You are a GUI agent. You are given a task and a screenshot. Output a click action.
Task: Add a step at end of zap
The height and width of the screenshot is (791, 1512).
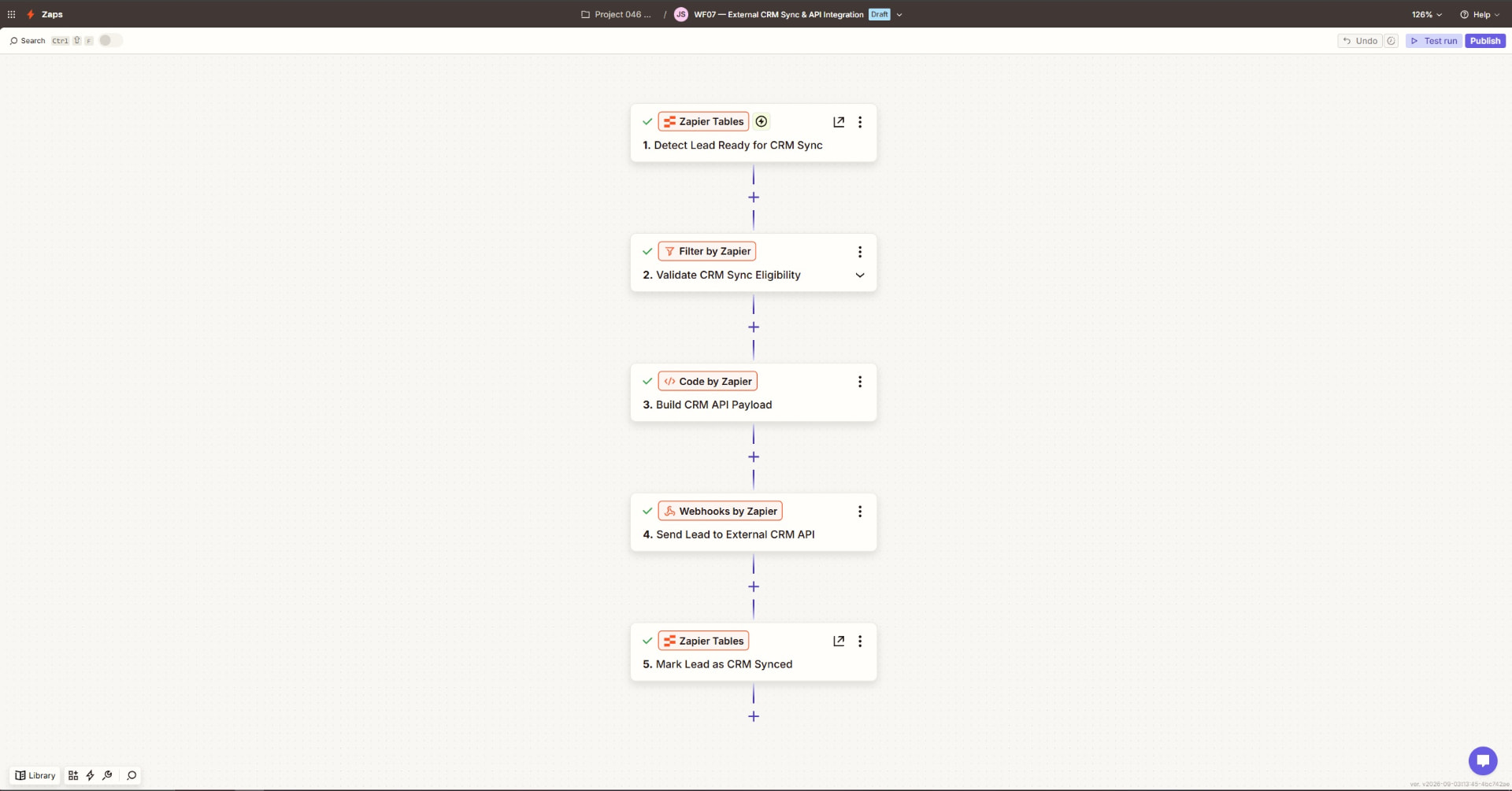pos(754,717)
